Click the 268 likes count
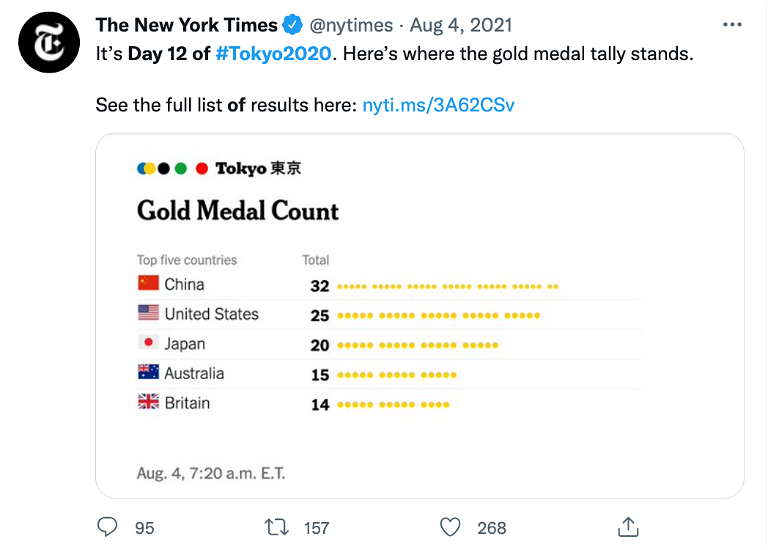 [492, 528]
